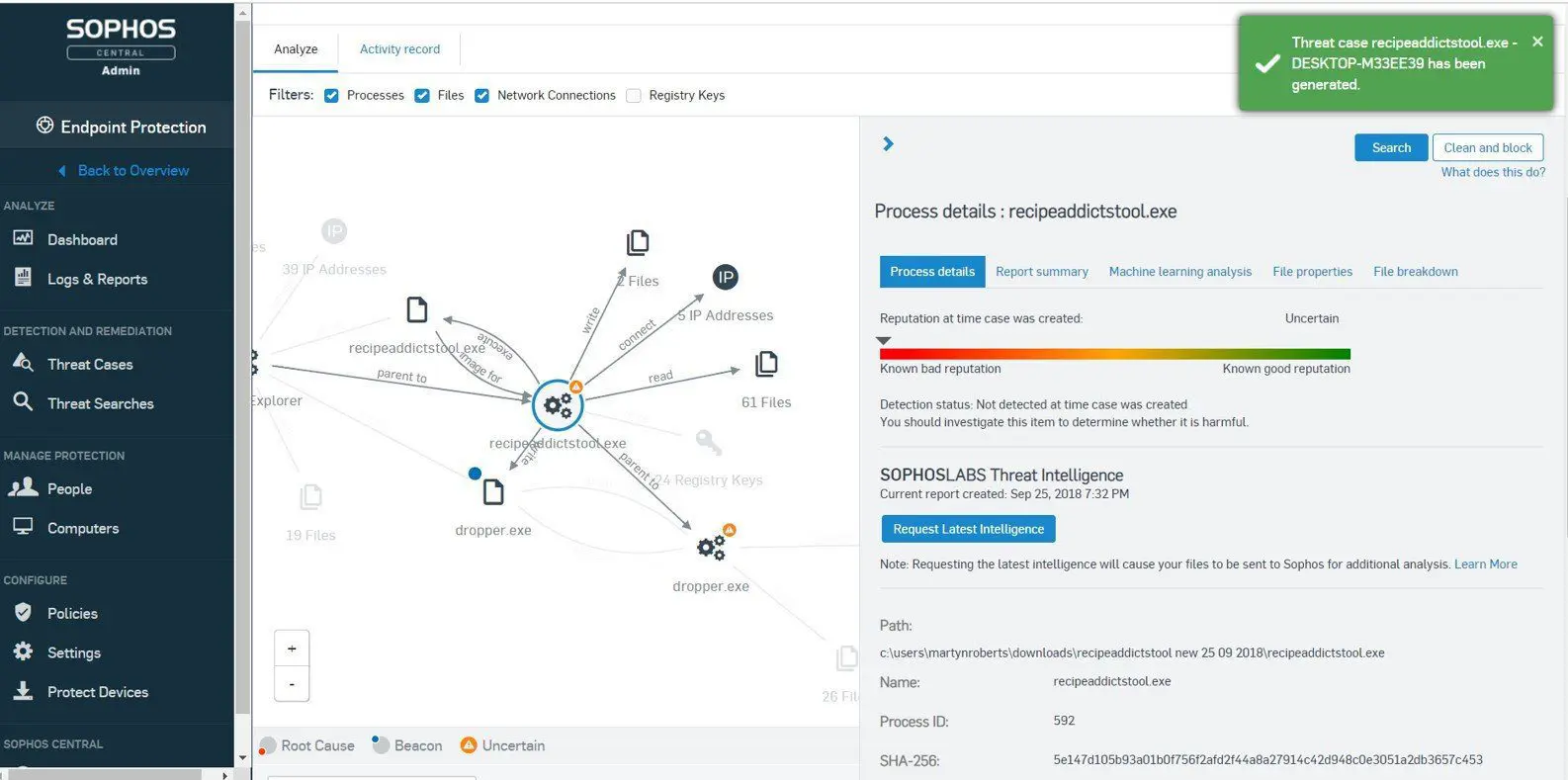
Task: Click the Protect Devices download icon
Action: coord(23,691)
